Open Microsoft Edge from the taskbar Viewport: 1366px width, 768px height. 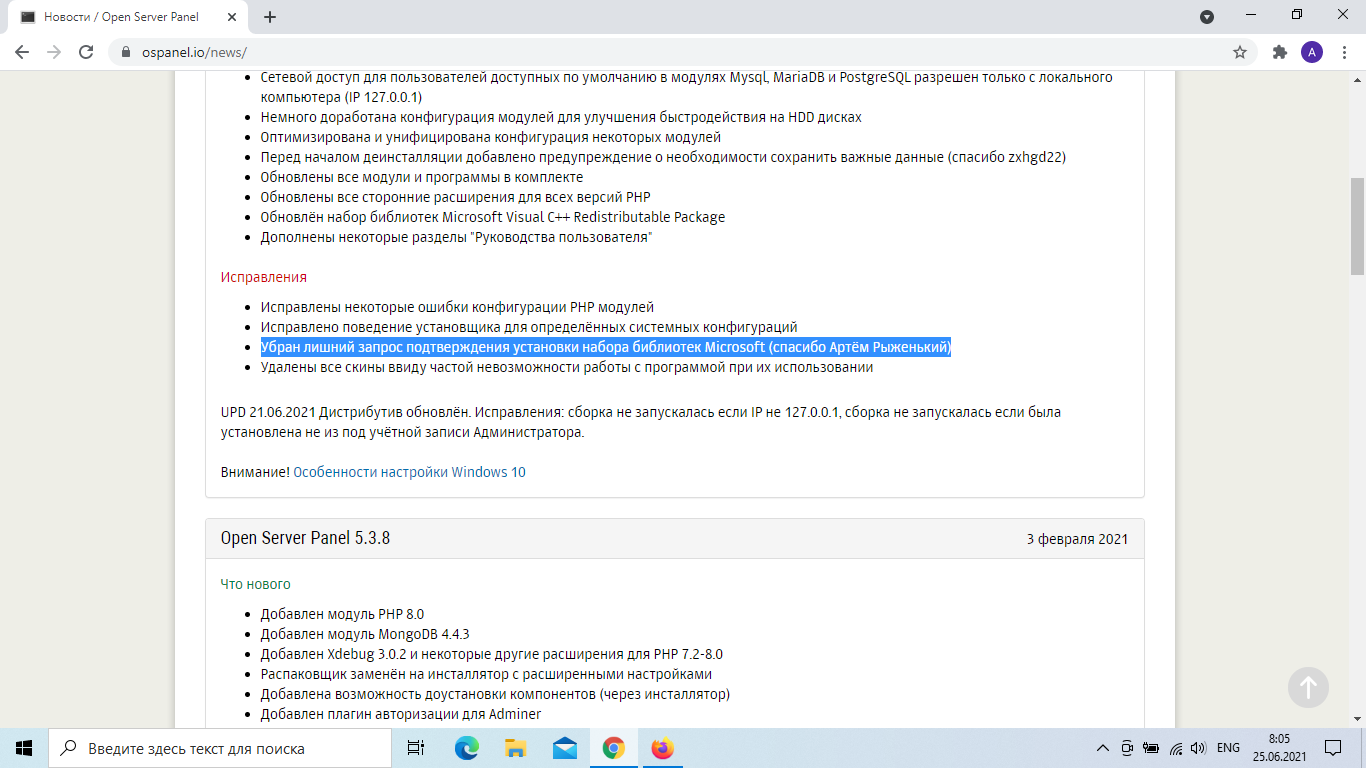(467, 748)
